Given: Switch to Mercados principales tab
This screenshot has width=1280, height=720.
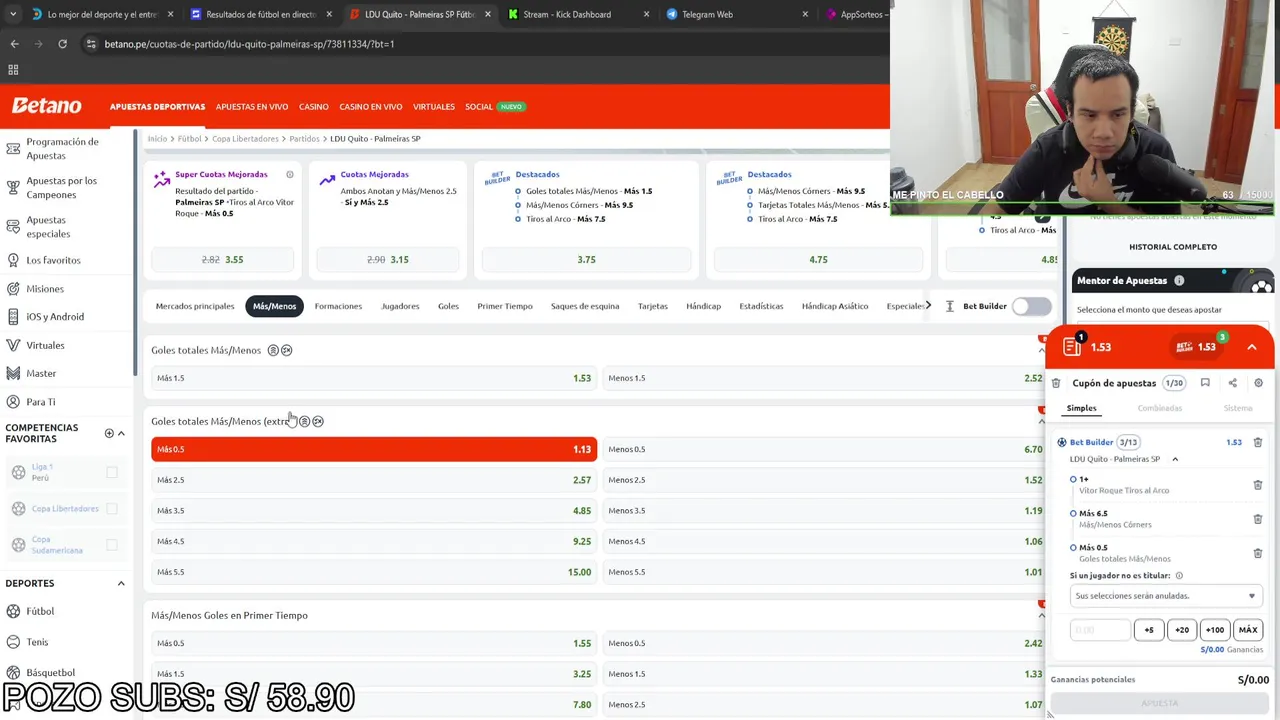Looking at the screenshot, I should pos(195,306).
